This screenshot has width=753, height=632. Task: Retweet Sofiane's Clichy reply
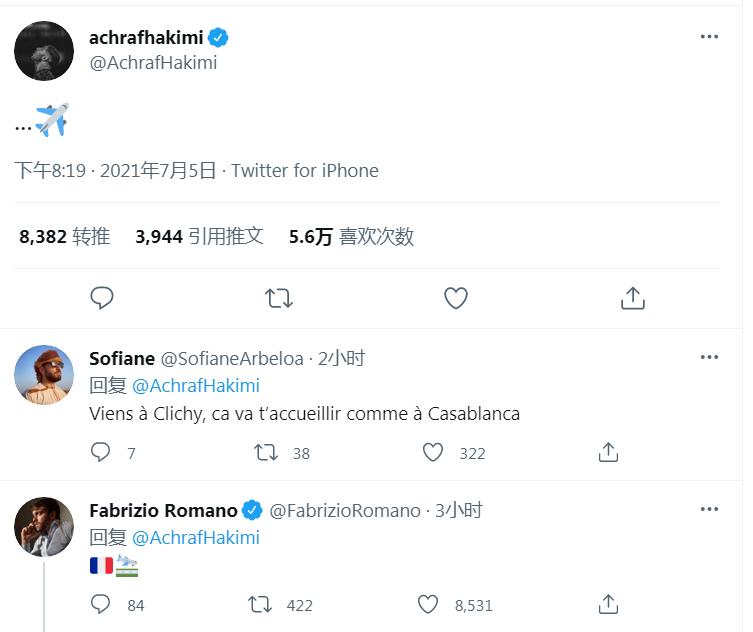coord(266,453)
